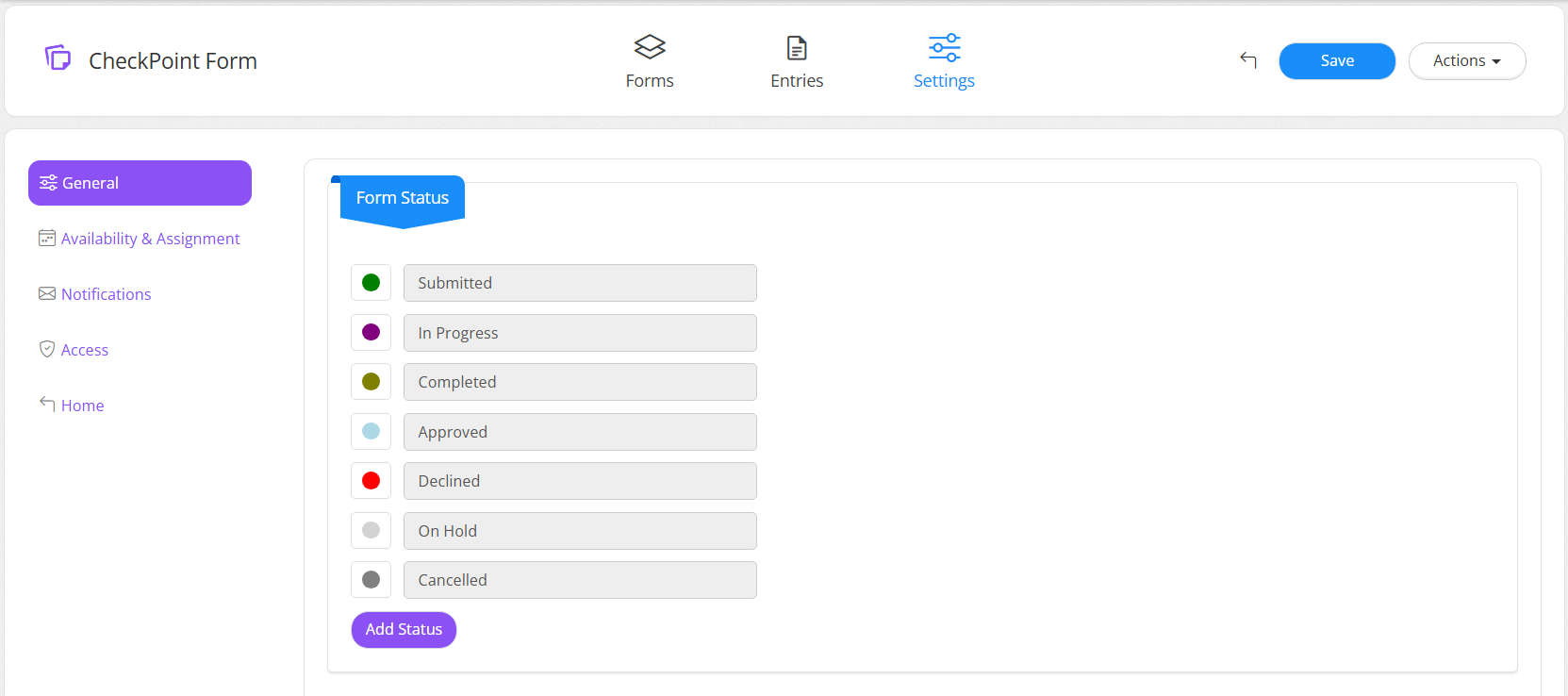Open Settings via the sliders icon

click(x=944, y=47)
